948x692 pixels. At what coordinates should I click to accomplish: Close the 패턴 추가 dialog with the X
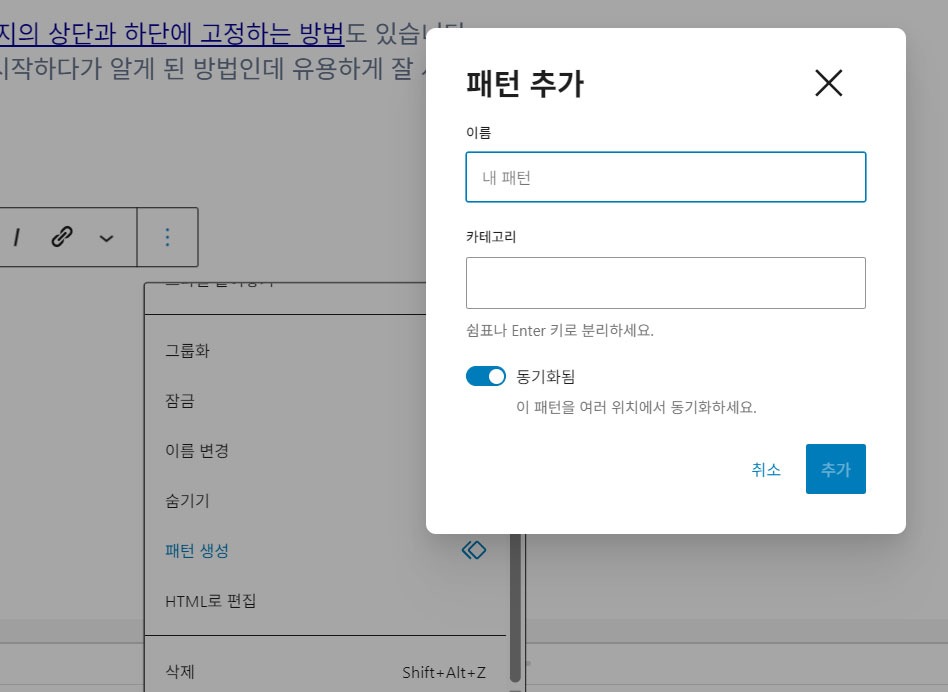click(x=828, y=84)
